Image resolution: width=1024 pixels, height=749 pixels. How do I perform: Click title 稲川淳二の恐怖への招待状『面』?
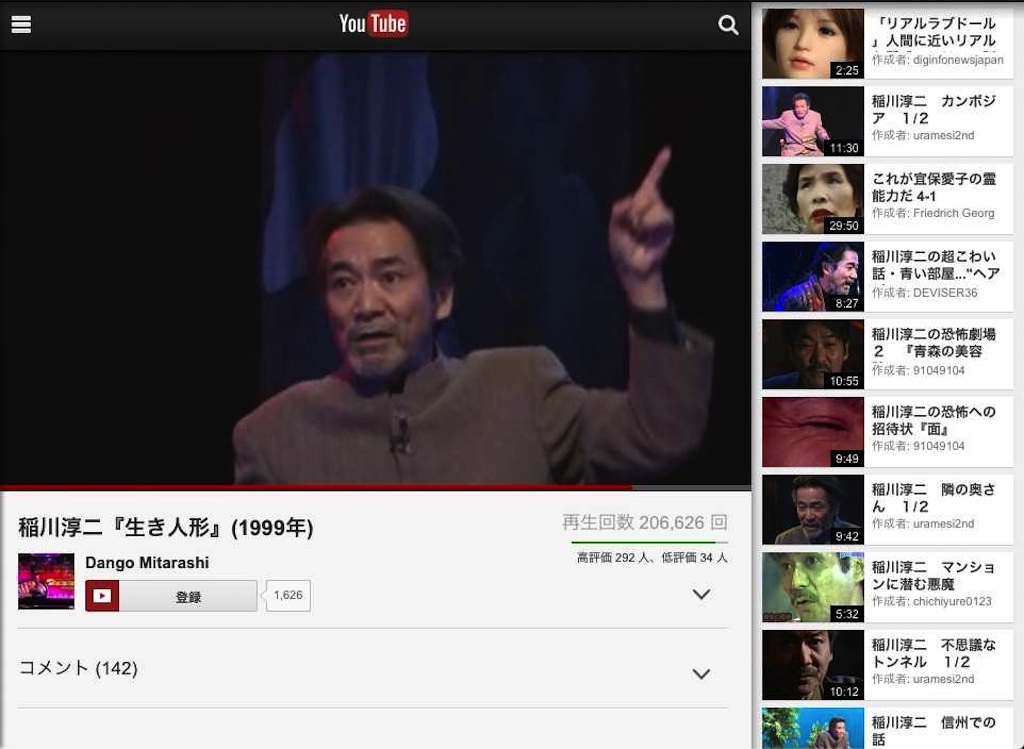point(934,421)
